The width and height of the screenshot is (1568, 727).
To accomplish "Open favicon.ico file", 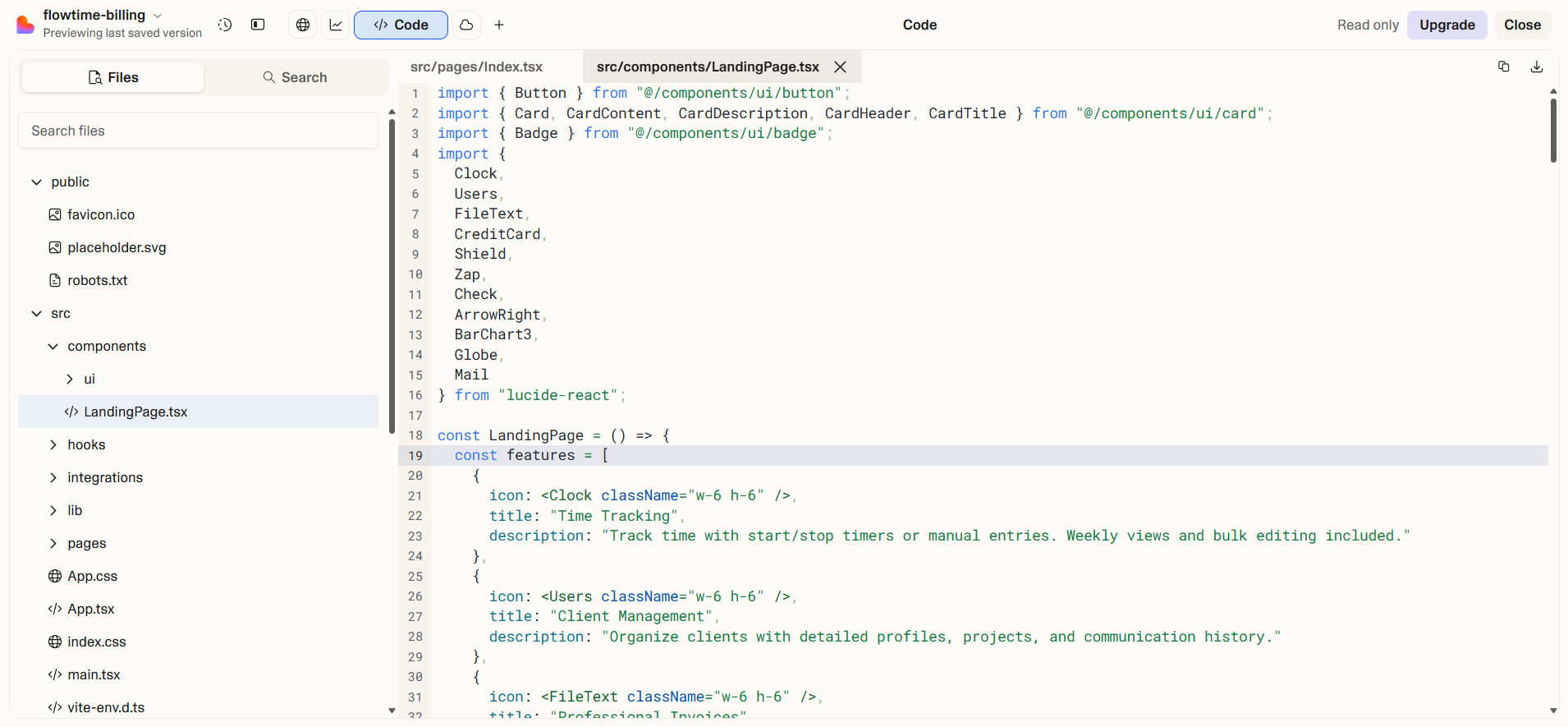I will 101,214.
